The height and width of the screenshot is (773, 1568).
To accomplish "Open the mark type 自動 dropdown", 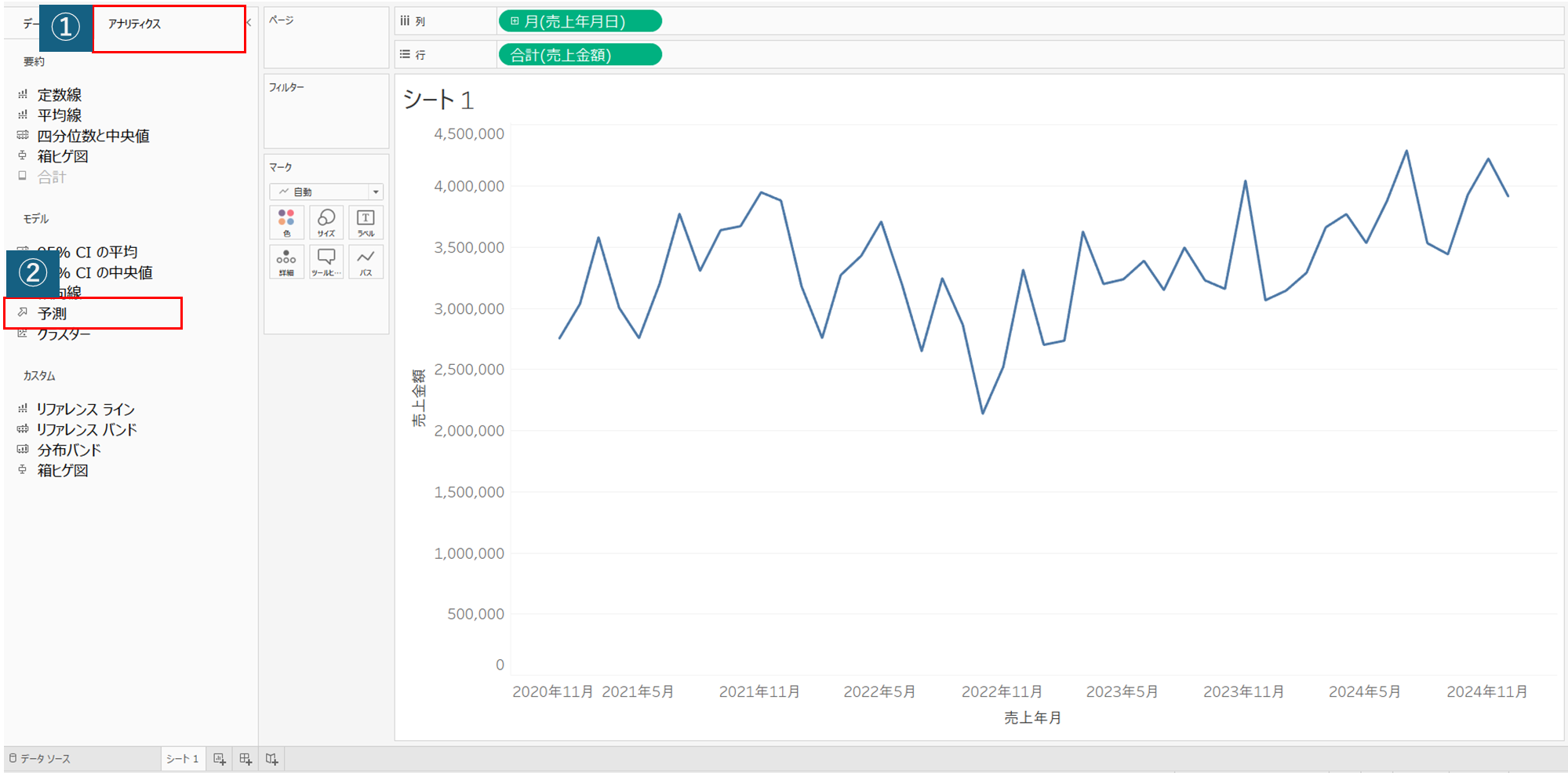I will [326, 191].
